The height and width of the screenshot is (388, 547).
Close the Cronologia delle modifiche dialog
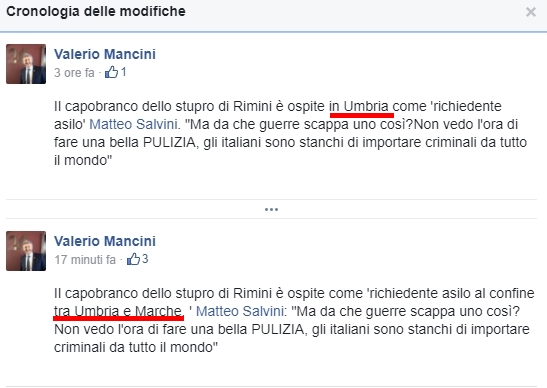click(x=531, y=12)
